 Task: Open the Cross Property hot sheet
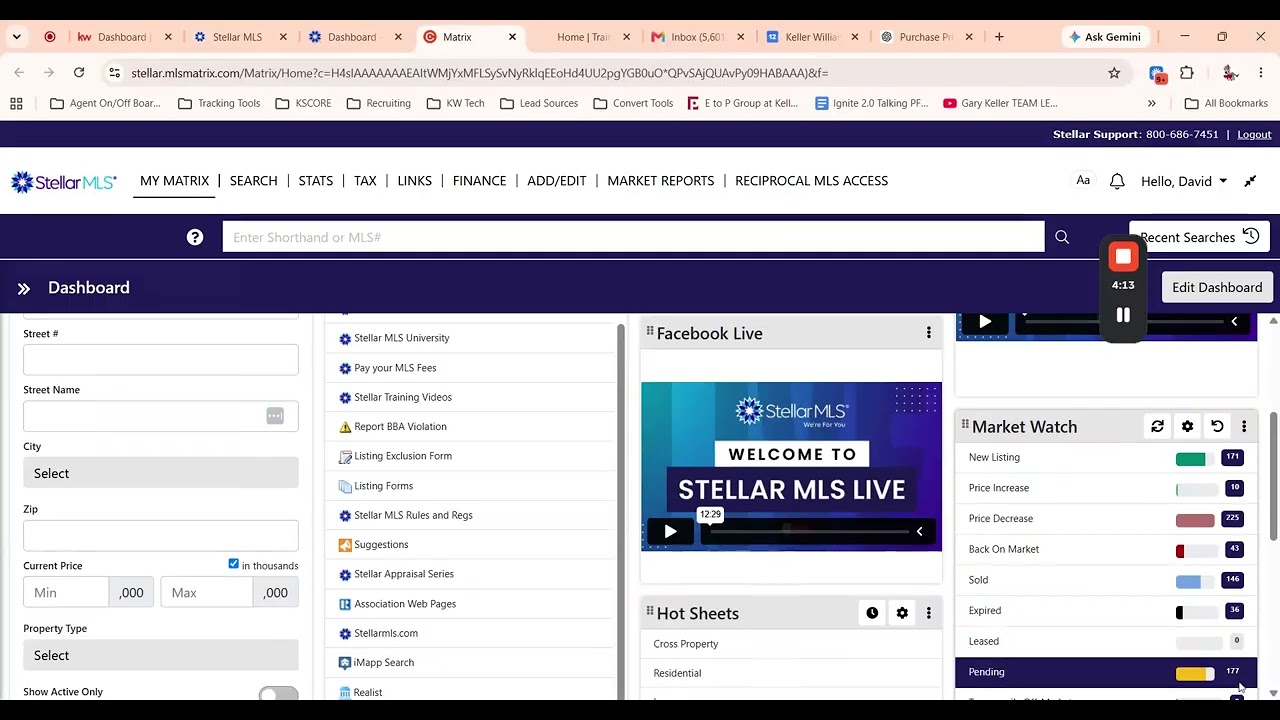686,644
